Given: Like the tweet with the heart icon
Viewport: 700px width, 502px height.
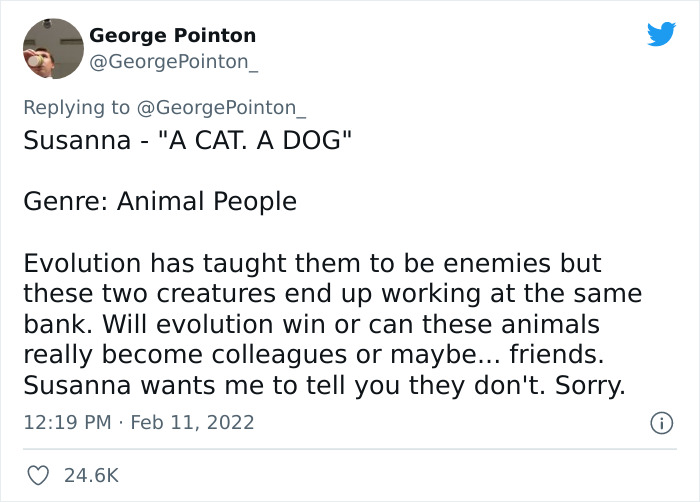Looking at the screenshot, I should [37, 475].
